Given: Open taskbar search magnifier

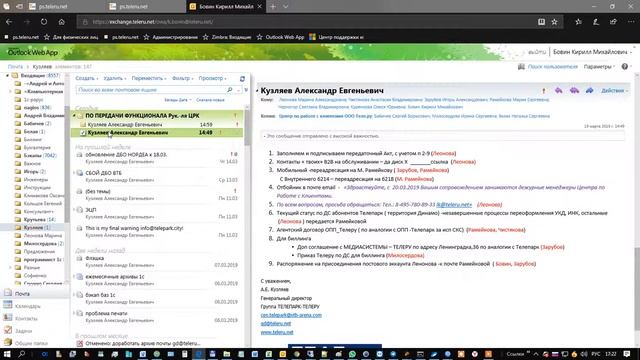Looking at the screenshot, I should (x=22, y=354).
